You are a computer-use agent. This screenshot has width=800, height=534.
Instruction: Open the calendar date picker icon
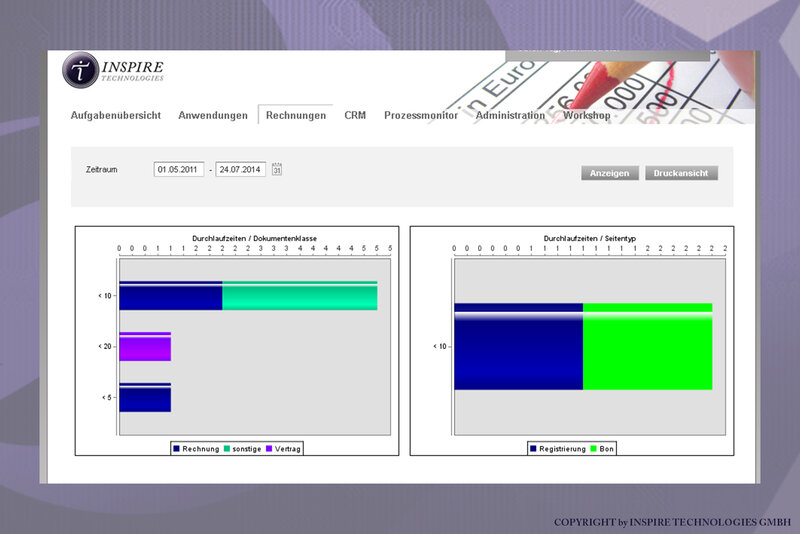pos(277,169)
